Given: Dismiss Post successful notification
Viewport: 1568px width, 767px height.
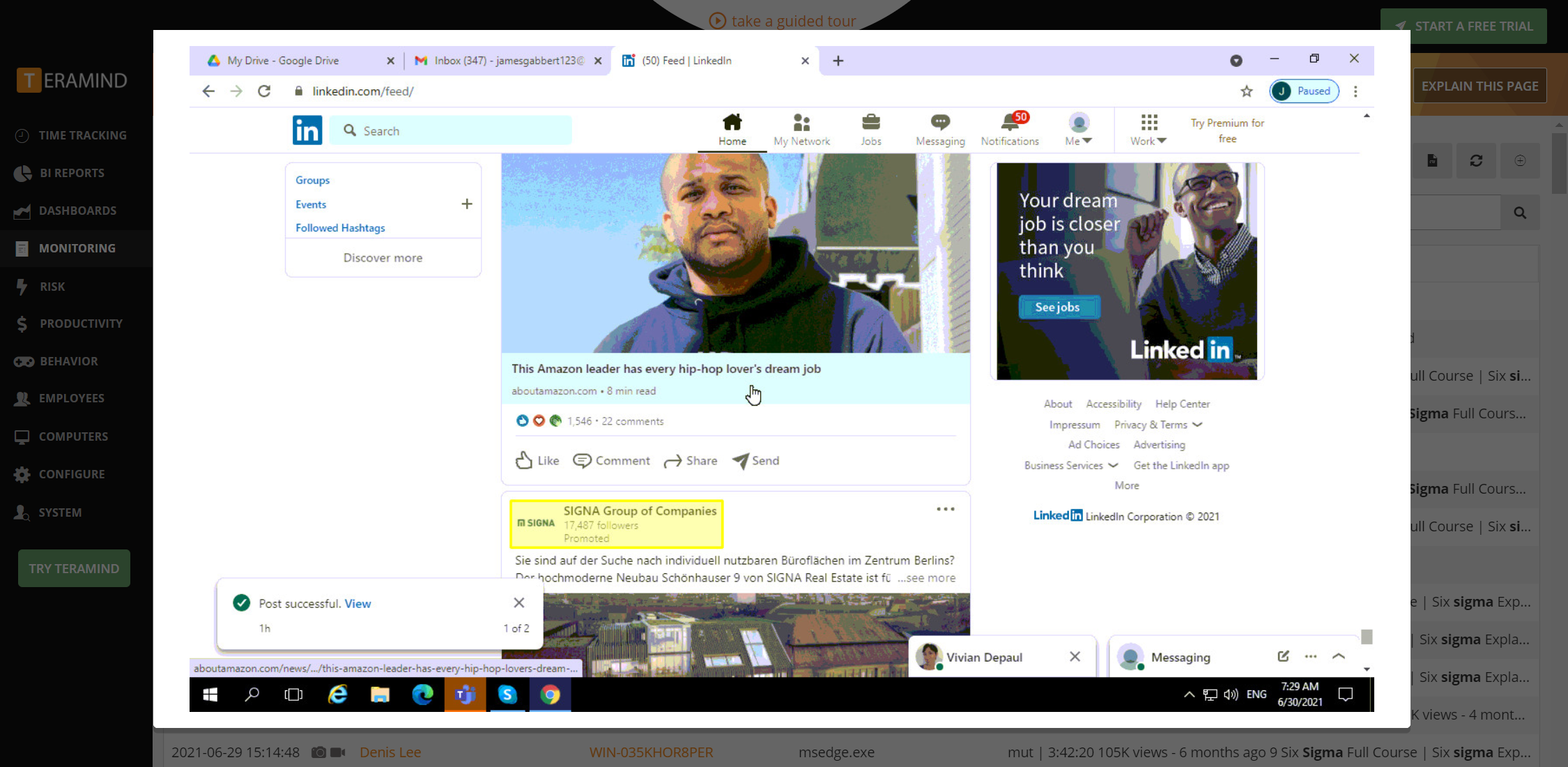Looking at the screenshot, I should point(519,602).
